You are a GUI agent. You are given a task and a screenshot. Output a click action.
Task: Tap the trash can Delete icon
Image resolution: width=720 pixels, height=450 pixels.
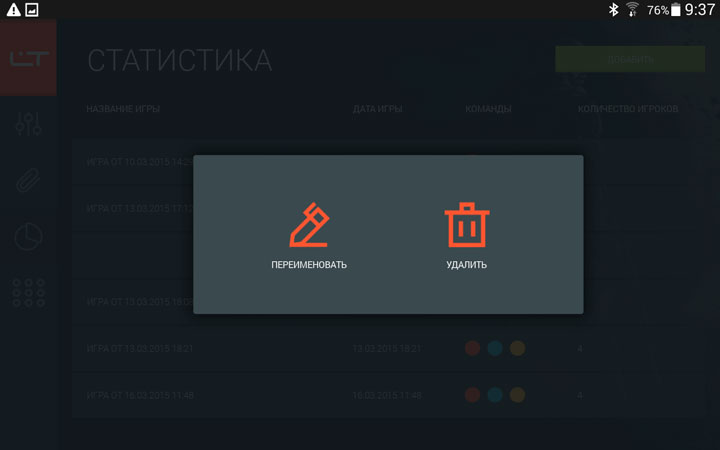[466, 226]
